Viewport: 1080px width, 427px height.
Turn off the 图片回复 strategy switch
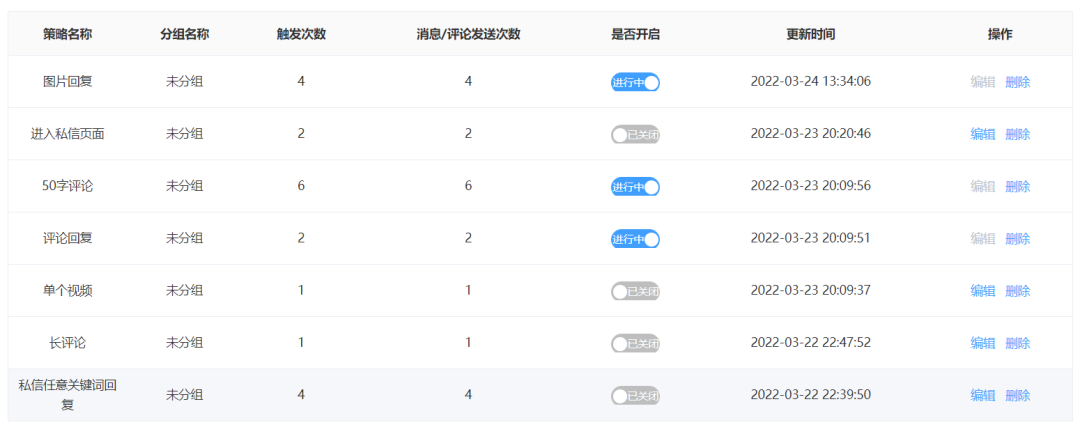[635, 82]
